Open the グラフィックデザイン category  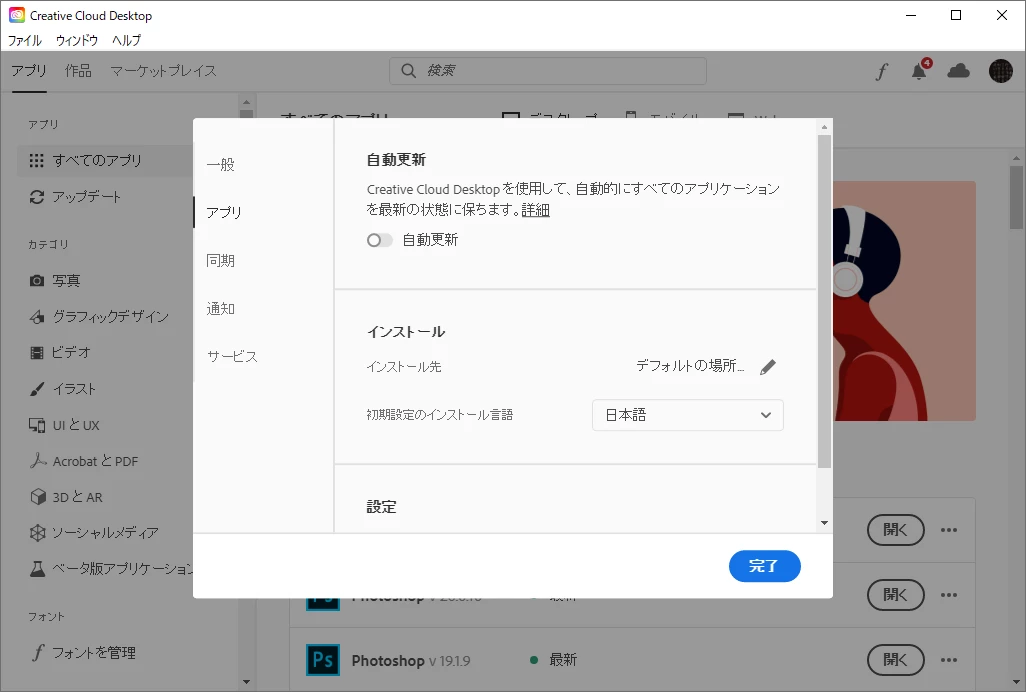tap(99, 317)
